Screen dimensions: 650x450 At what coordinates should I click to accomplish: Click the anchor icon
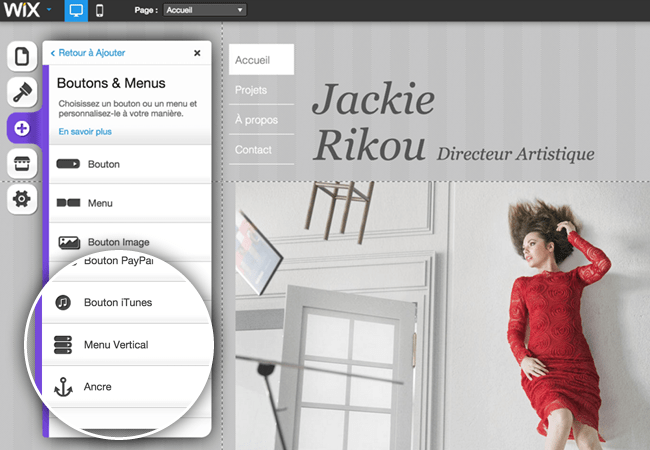(63, 387)
